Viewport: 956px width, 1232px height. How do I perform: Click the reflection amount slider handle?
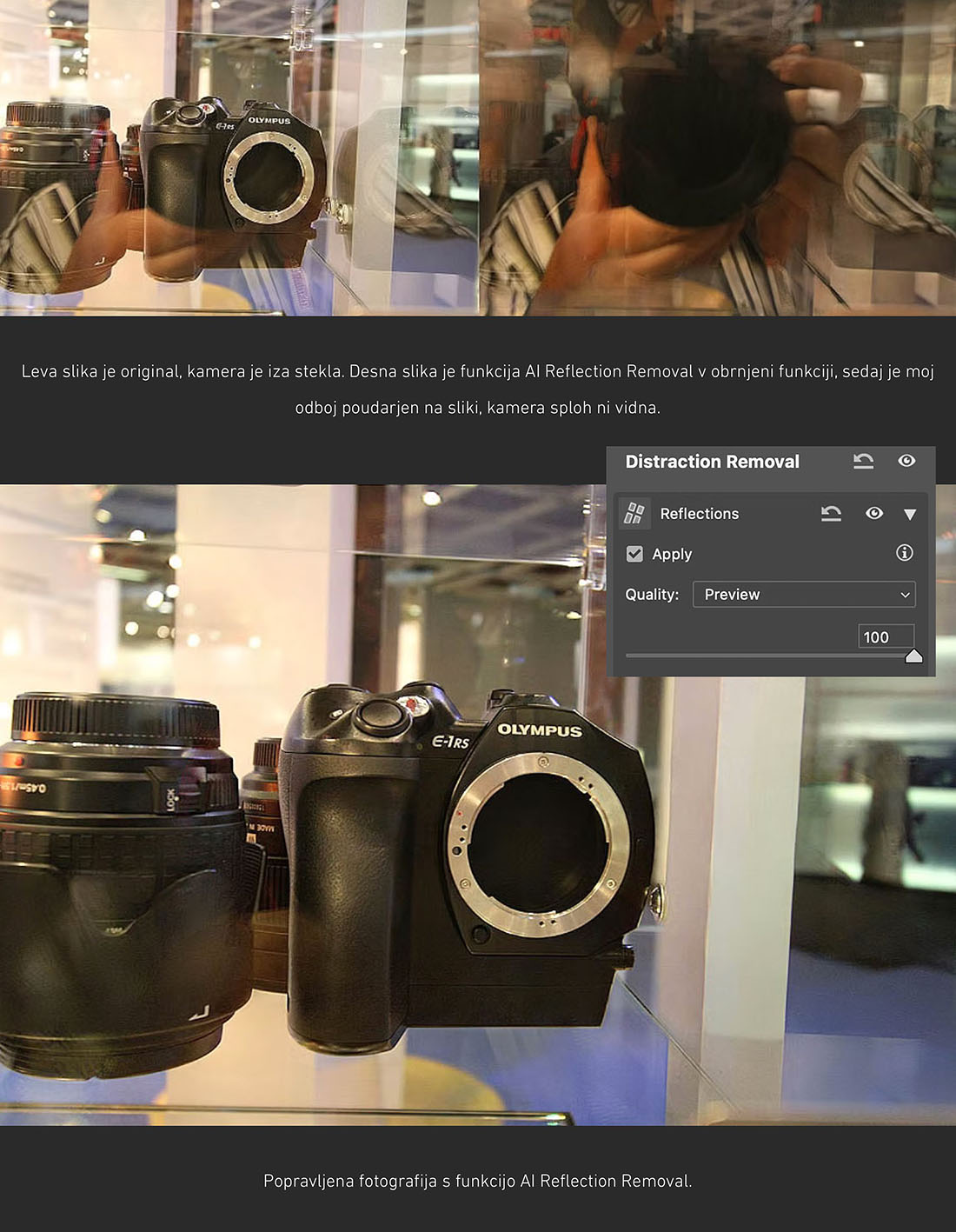[x=913, y=656]
